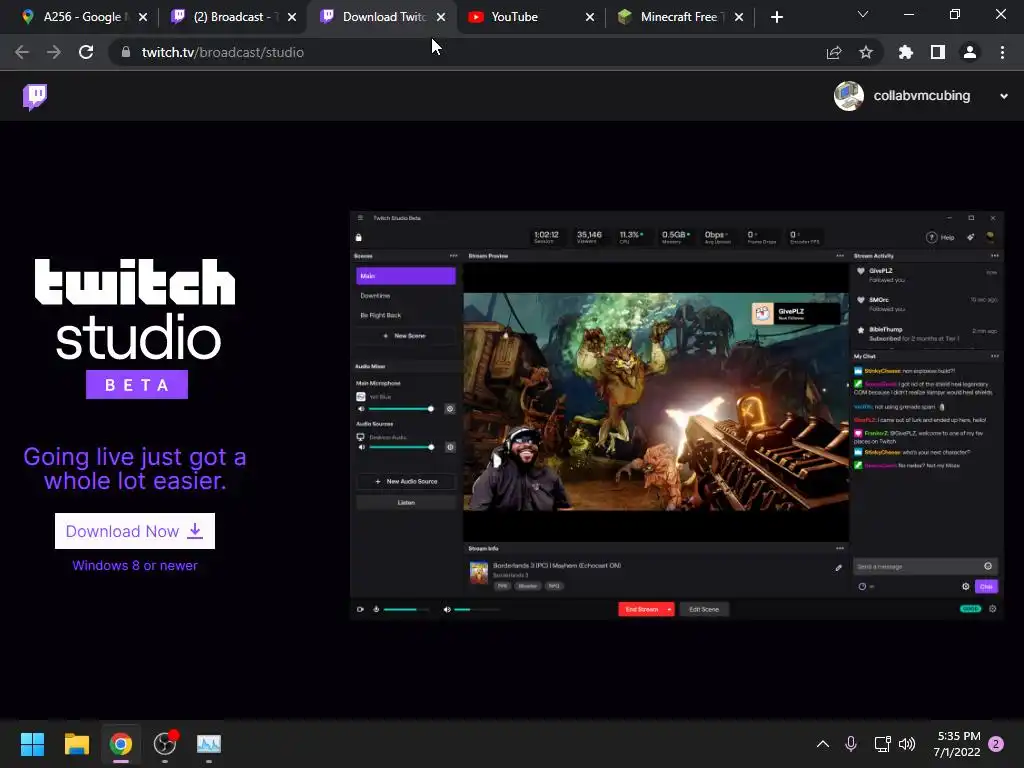Close the Download Twitch tab
Screen dimensions: 1024x768
coord(441,17)
